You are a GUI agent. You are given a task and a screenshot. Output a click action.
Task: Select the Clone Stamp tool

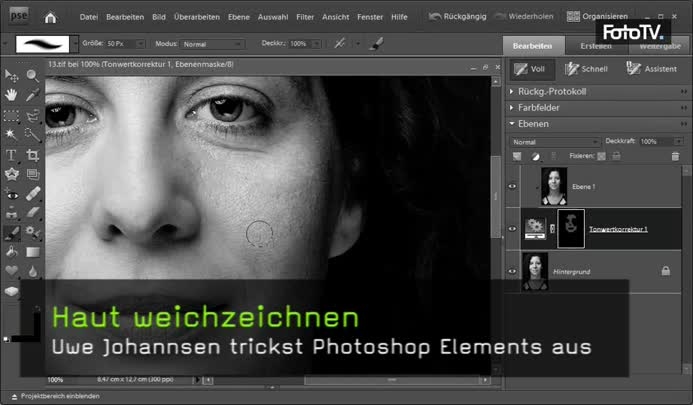pos(11,213)
